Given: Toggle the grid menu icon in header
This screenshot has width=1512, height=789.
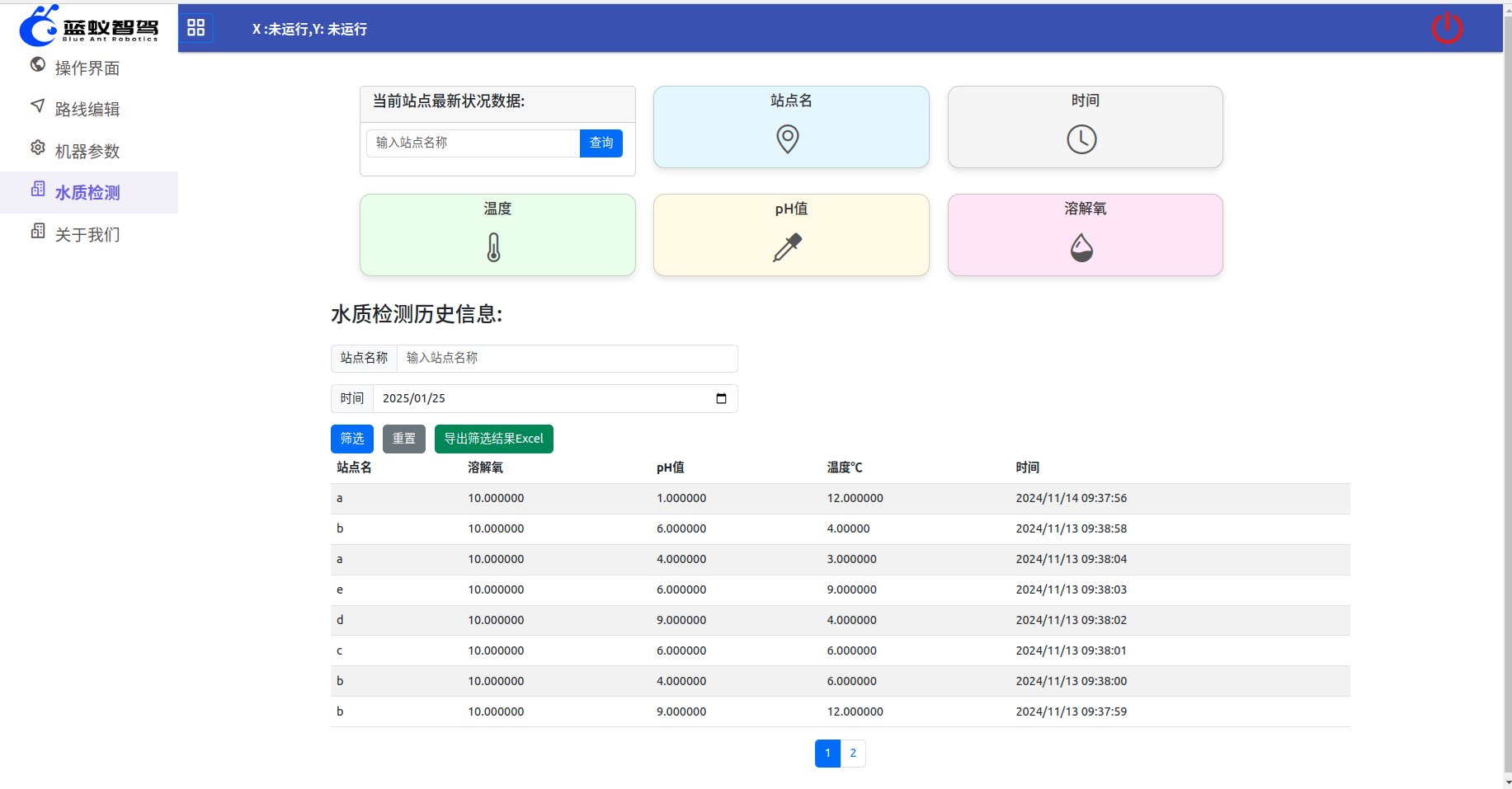Looking at the screenshot, I should [196, 28].
